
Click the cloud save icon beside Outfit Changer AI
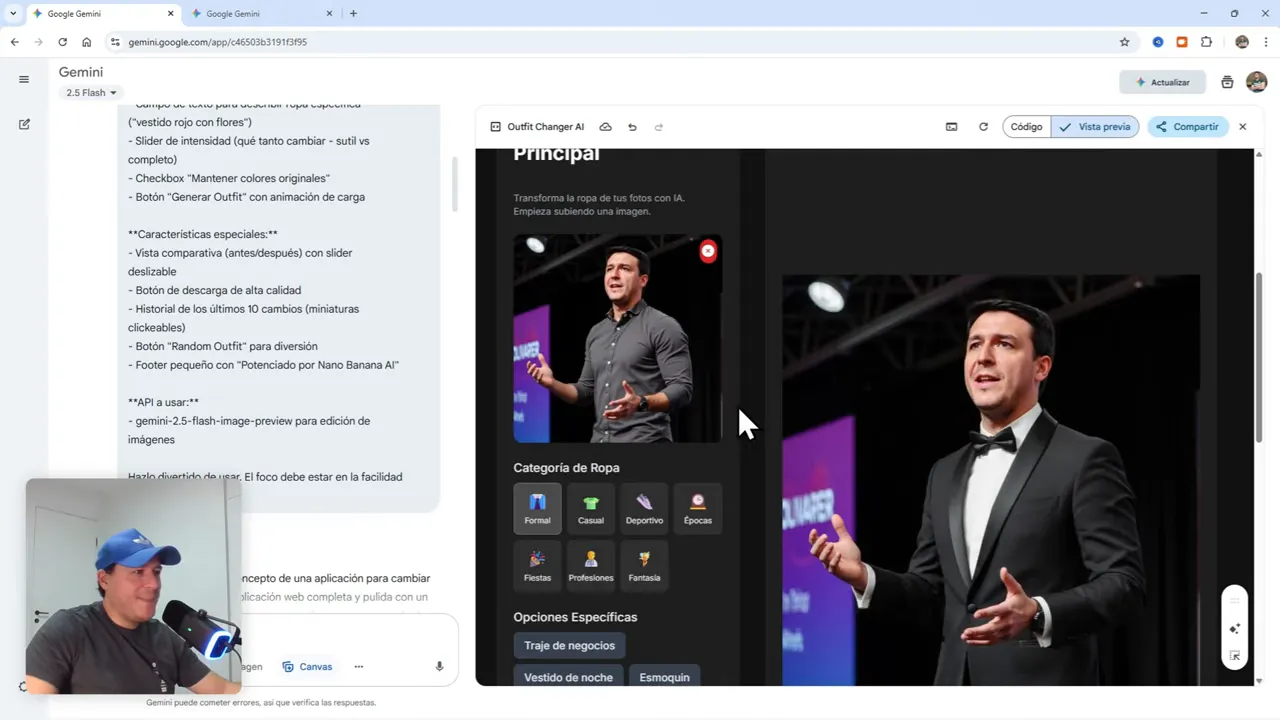tap(605, 127)
